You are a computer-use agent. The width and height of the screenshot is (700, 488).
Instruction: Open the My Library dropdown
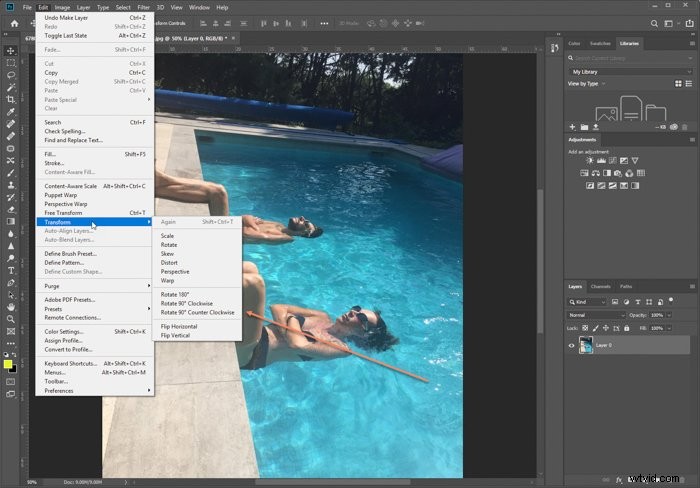[631, 71]
